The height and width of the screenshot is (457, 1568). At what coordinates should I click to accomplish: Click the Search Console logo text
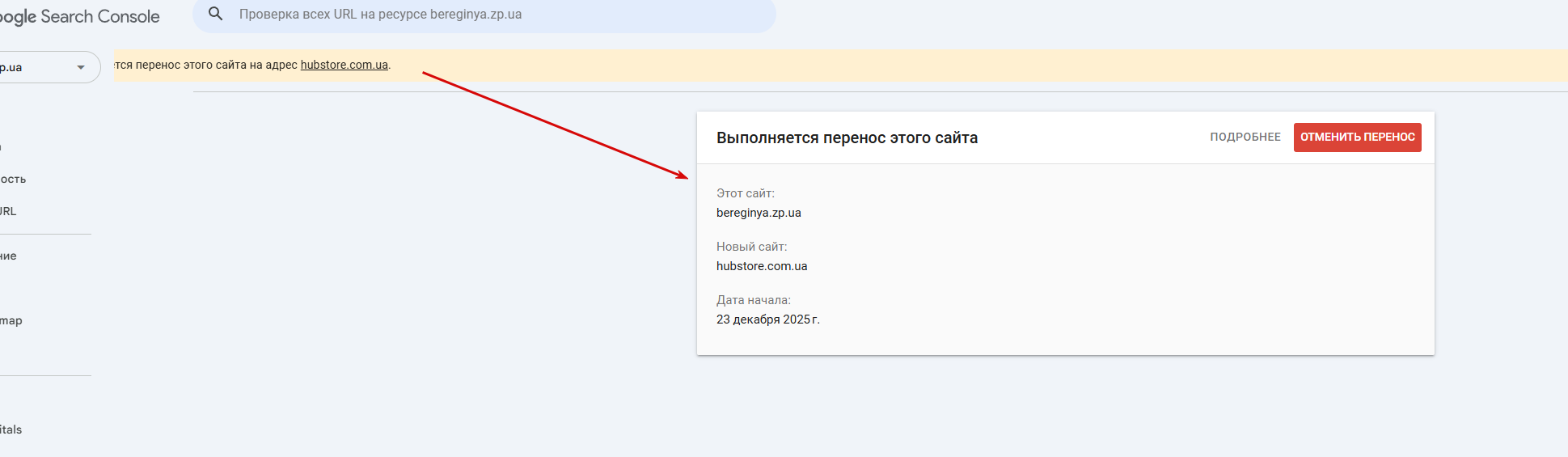[x=80, y=16]
